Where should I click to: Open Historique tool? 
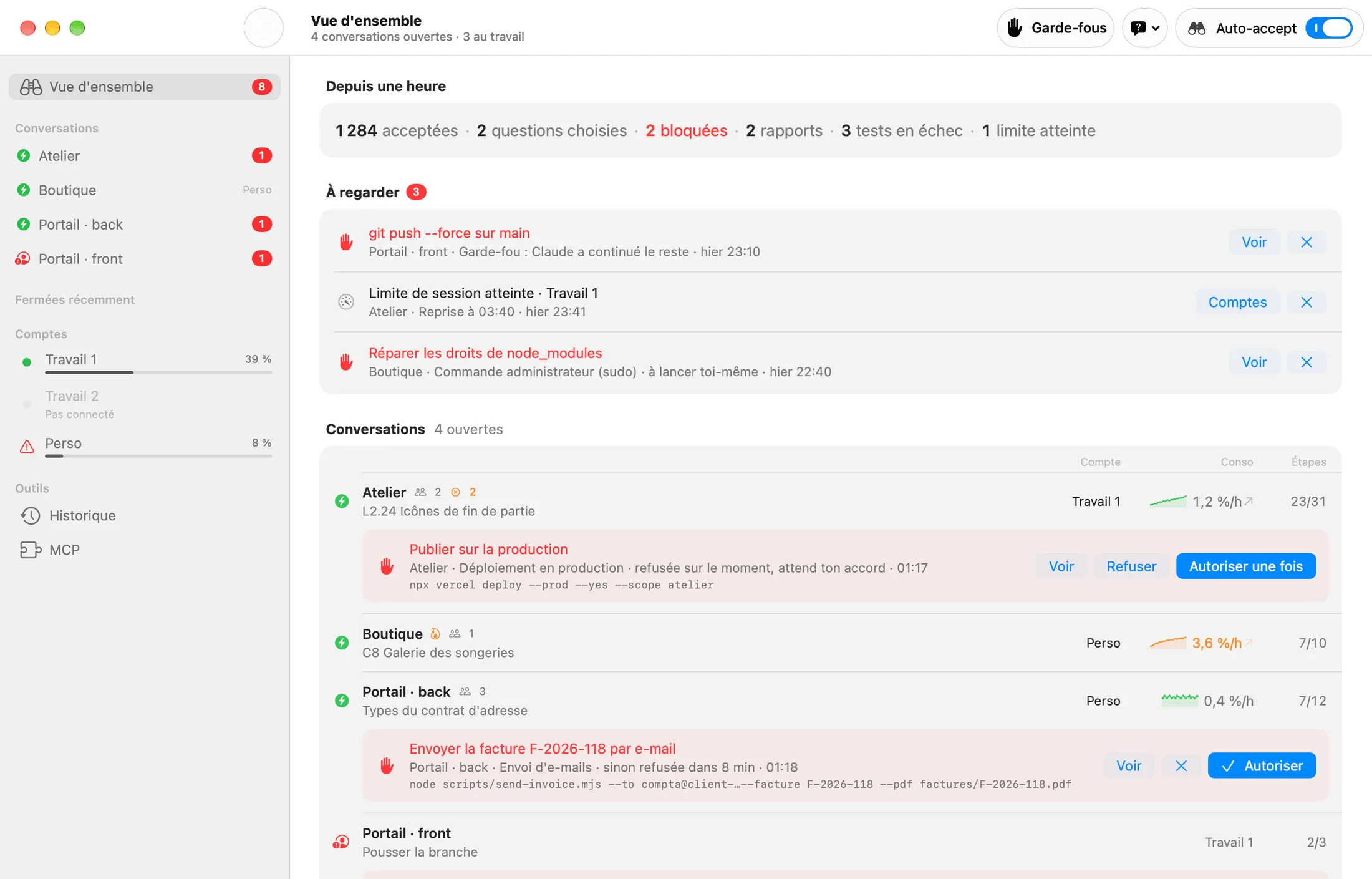145,515
